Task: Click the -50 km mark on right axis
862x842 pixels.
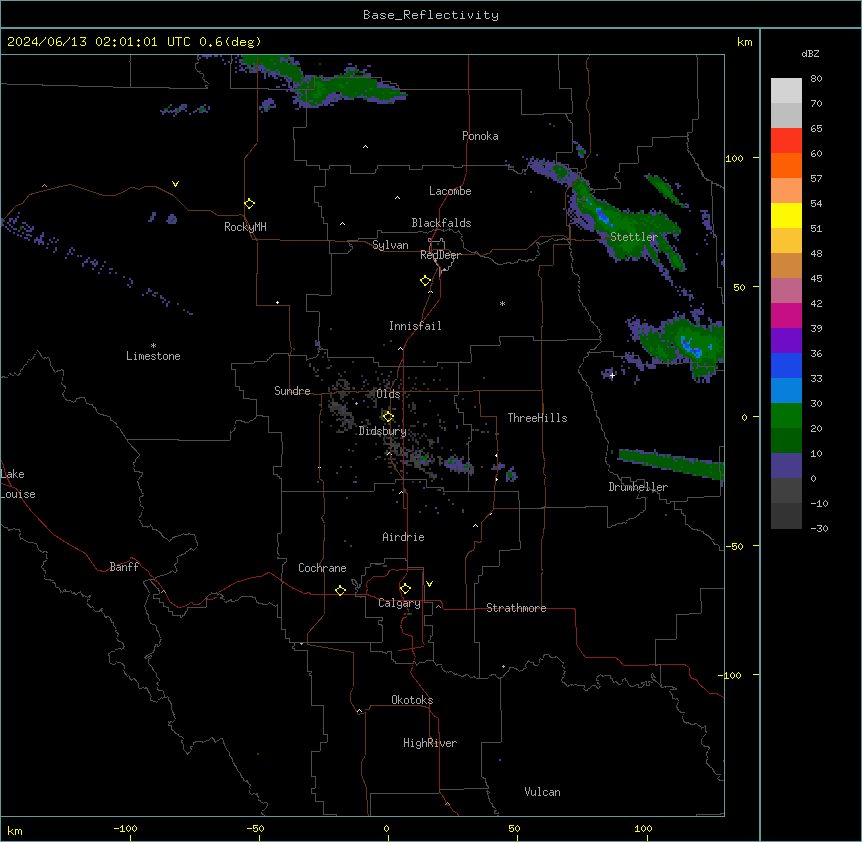Action: pos(734,546)
